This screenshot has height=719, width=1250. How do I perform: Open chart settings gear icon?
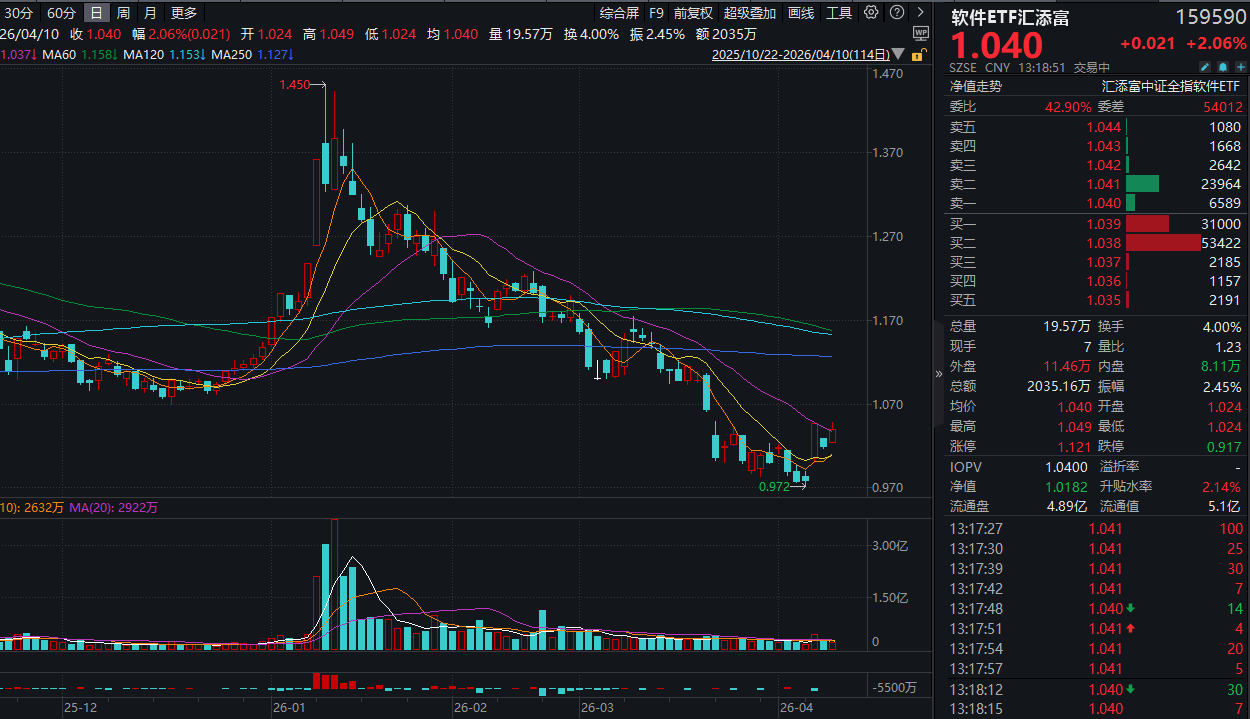(871, 13)
